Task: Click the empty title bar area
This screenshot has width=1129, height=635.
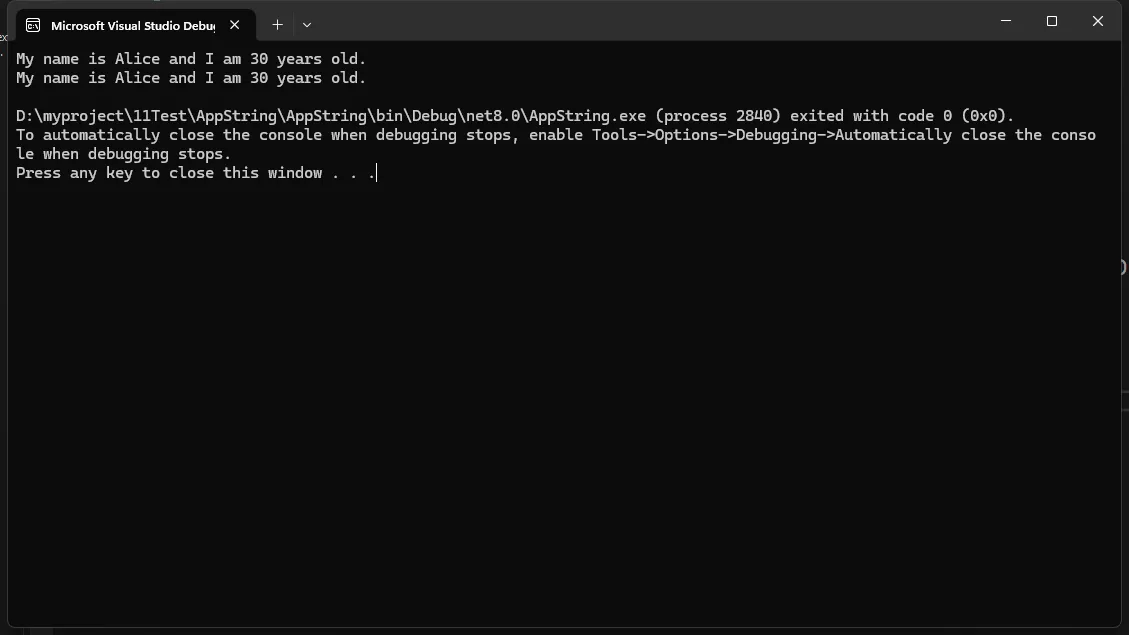Action: click(x=648, y=21)
